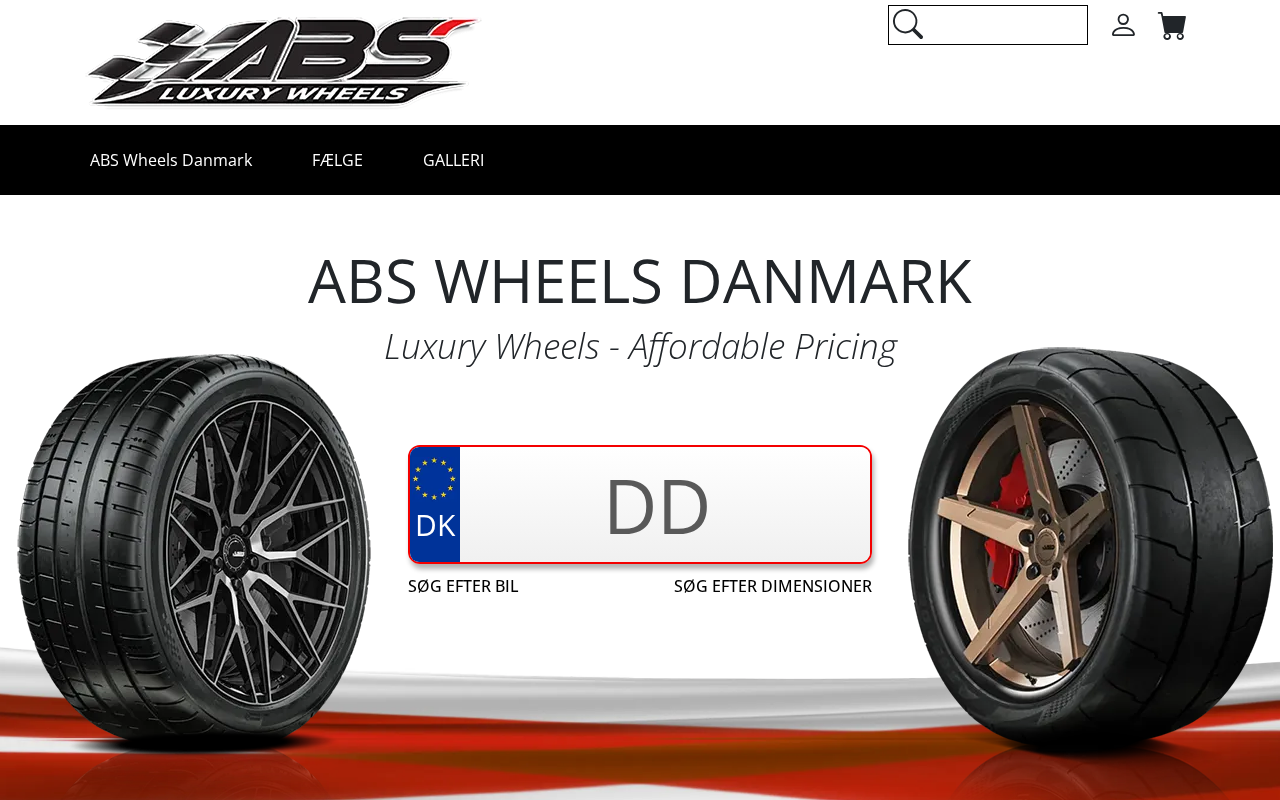This screenshot has width=1280, height=800.
Task: Focus the license plate number field
Action: pos(665,505)
